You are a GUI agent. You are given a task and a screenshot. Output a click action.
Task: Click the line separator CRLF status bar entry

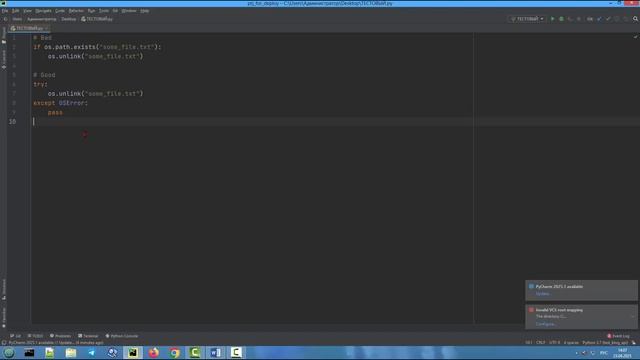coord(540,342)
